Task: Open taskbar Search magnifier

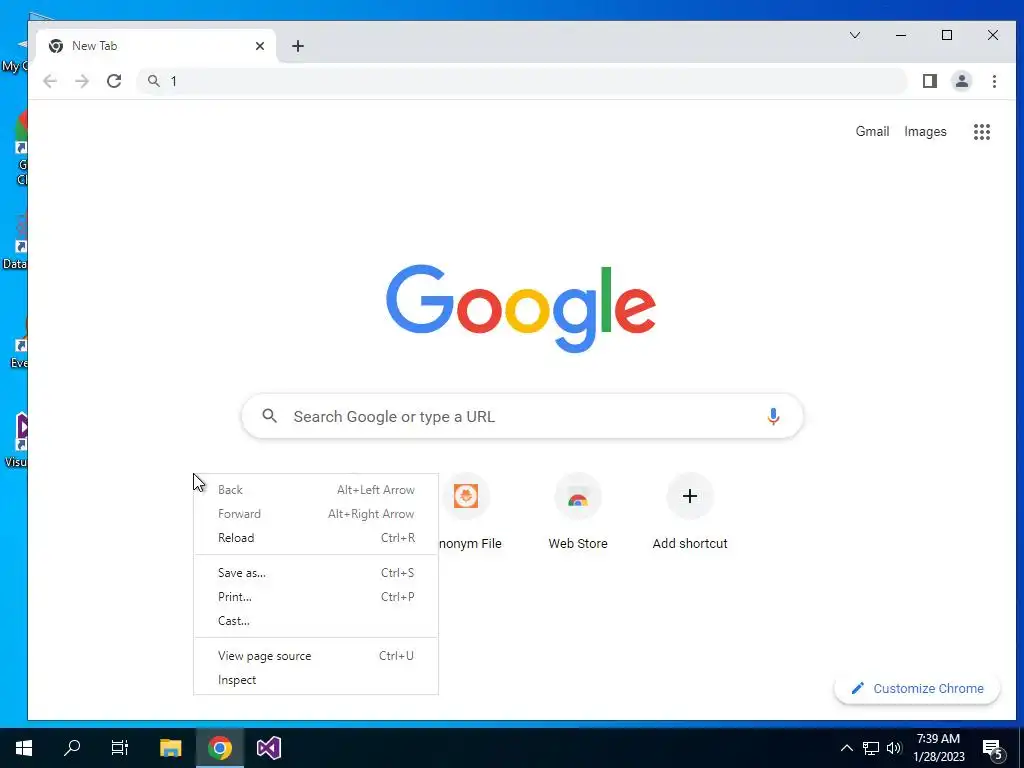Action: tap(72, 748)
